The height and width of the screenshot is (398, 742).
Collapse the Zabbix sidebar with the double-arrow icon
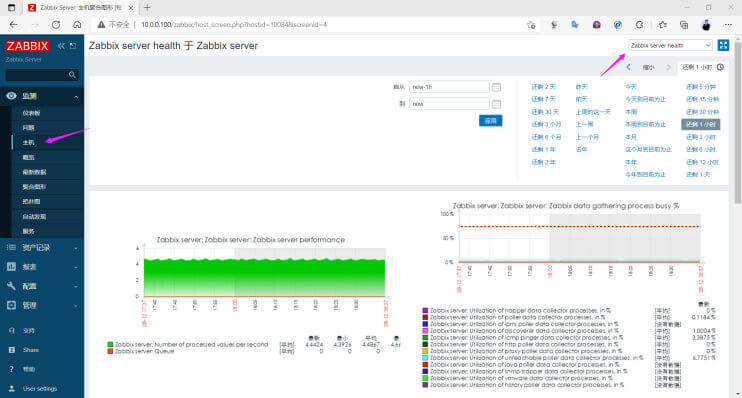[61, 46]
